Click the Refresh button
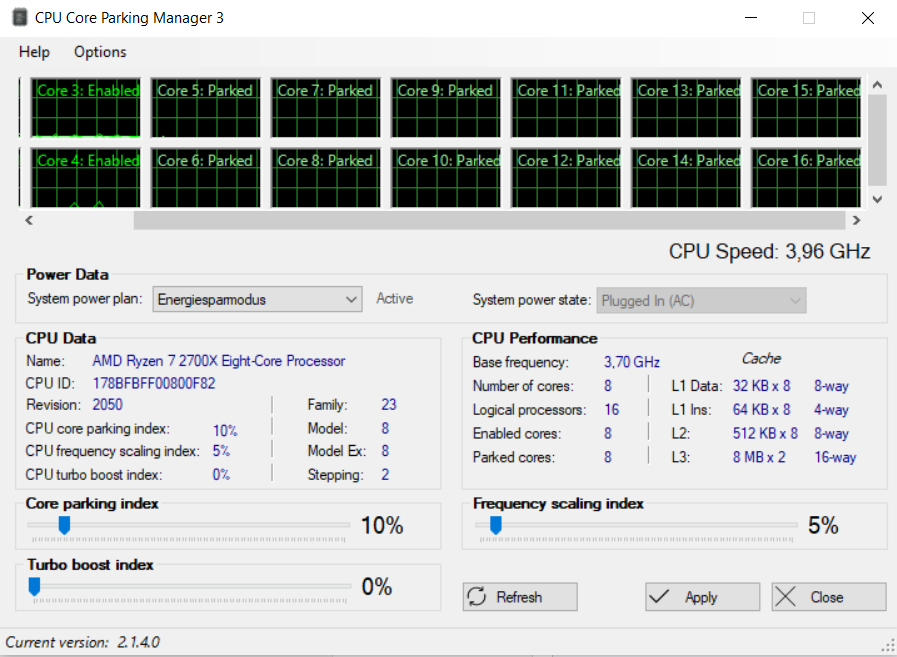This screenshot has width=897, height=657. tap(520, 597)
